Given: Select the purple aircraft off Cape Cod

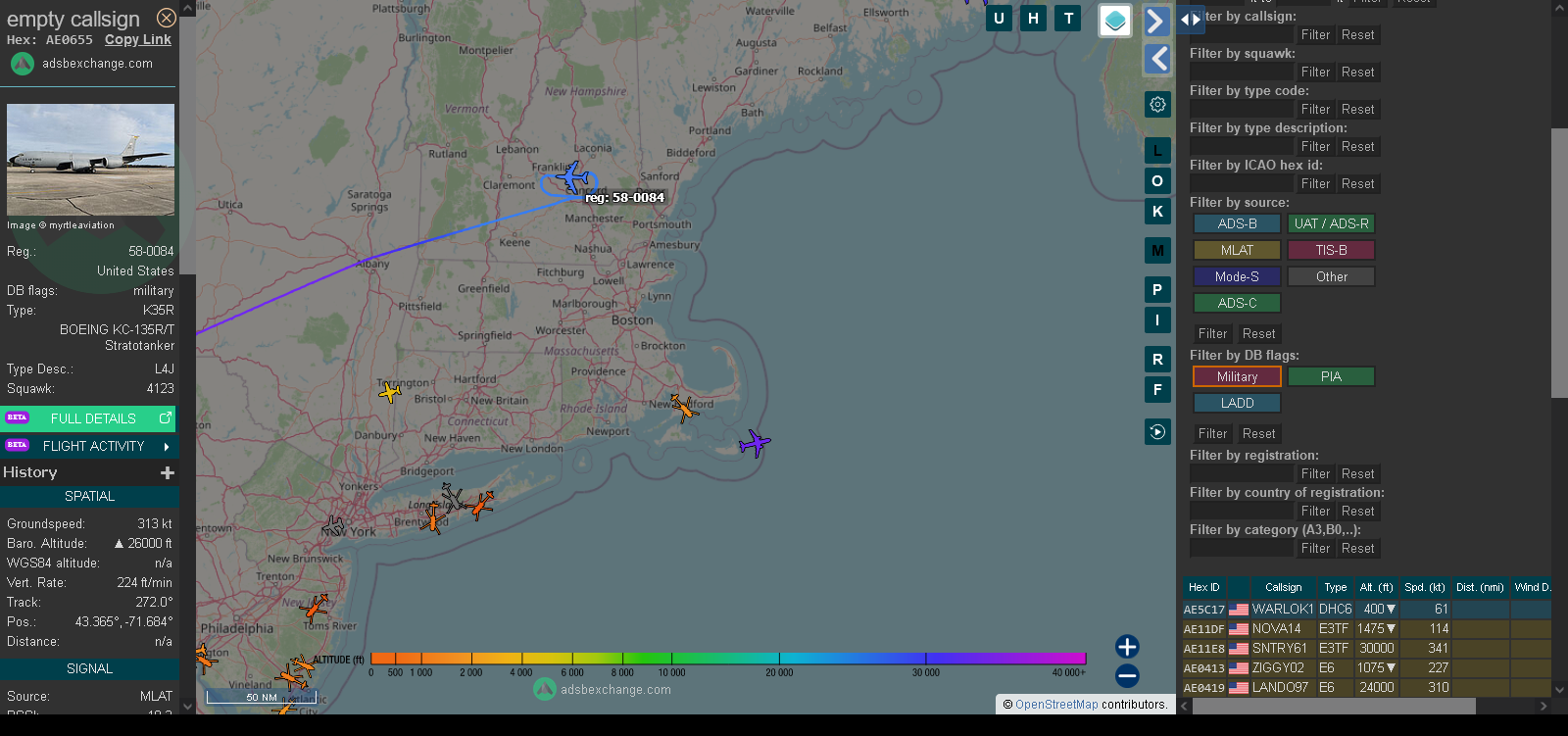Looking at the screenshot, I should [x=755, y=443].
